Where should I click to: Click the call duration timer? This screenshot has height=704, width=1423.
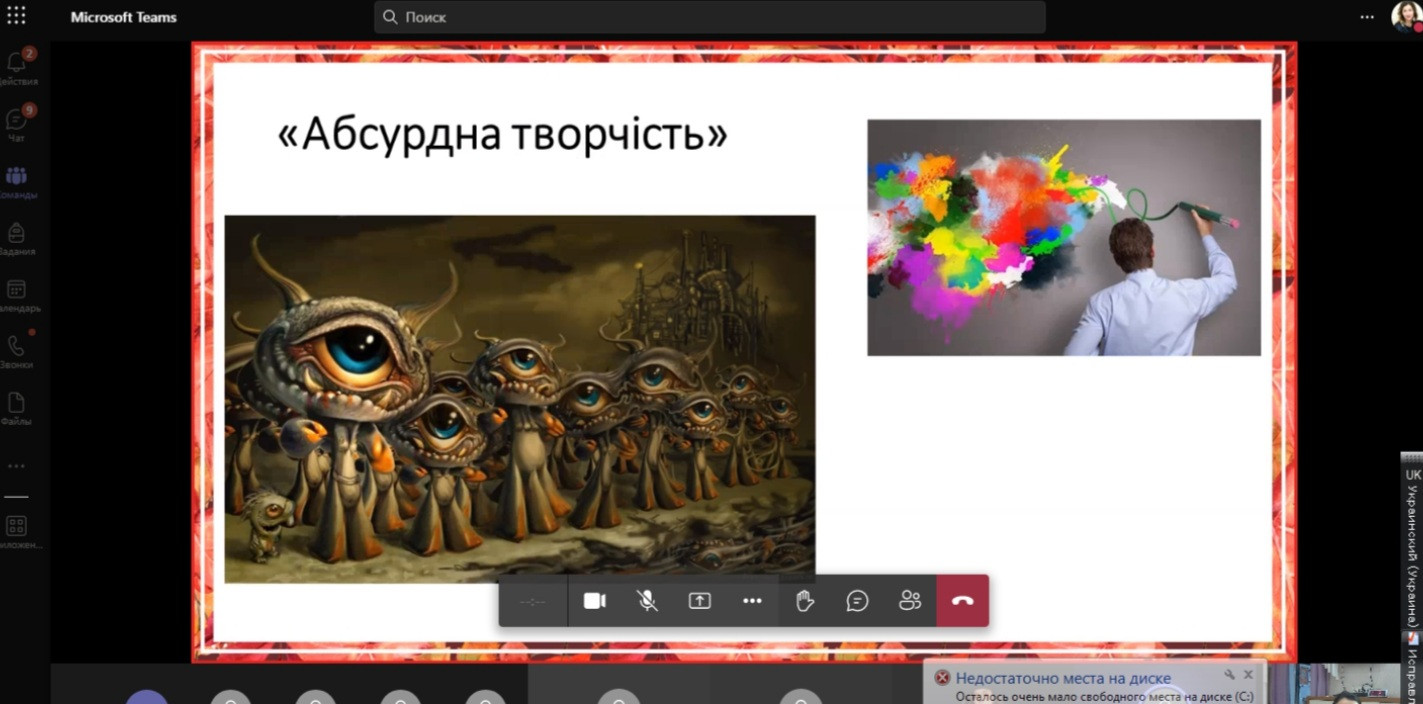point(534,601)
